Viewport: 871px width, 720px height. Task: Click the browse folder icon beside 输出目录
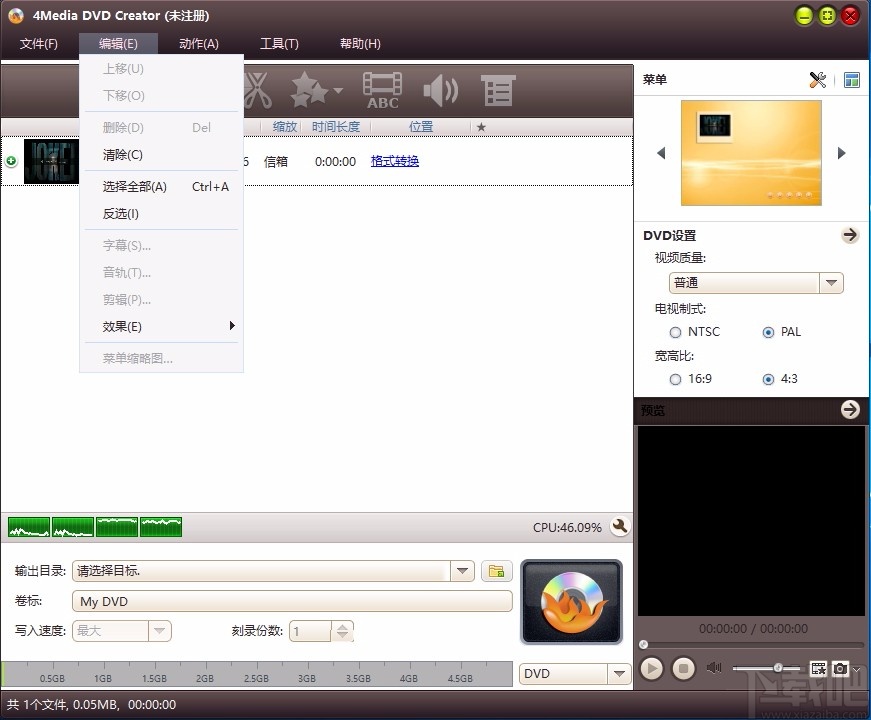pos(497,571)
